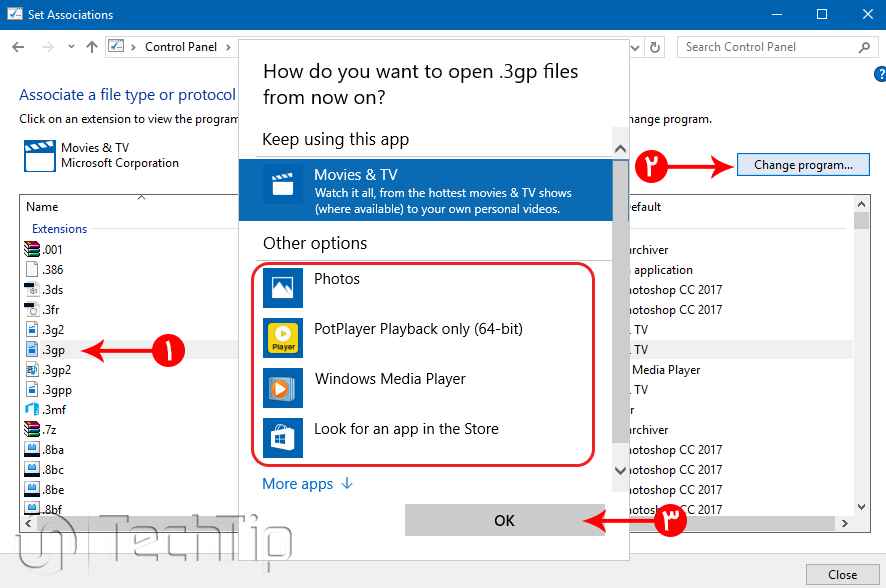The width and height of the screenshot is (886, 588).
Task: Click the Change program... button
Action: (803, 165)
